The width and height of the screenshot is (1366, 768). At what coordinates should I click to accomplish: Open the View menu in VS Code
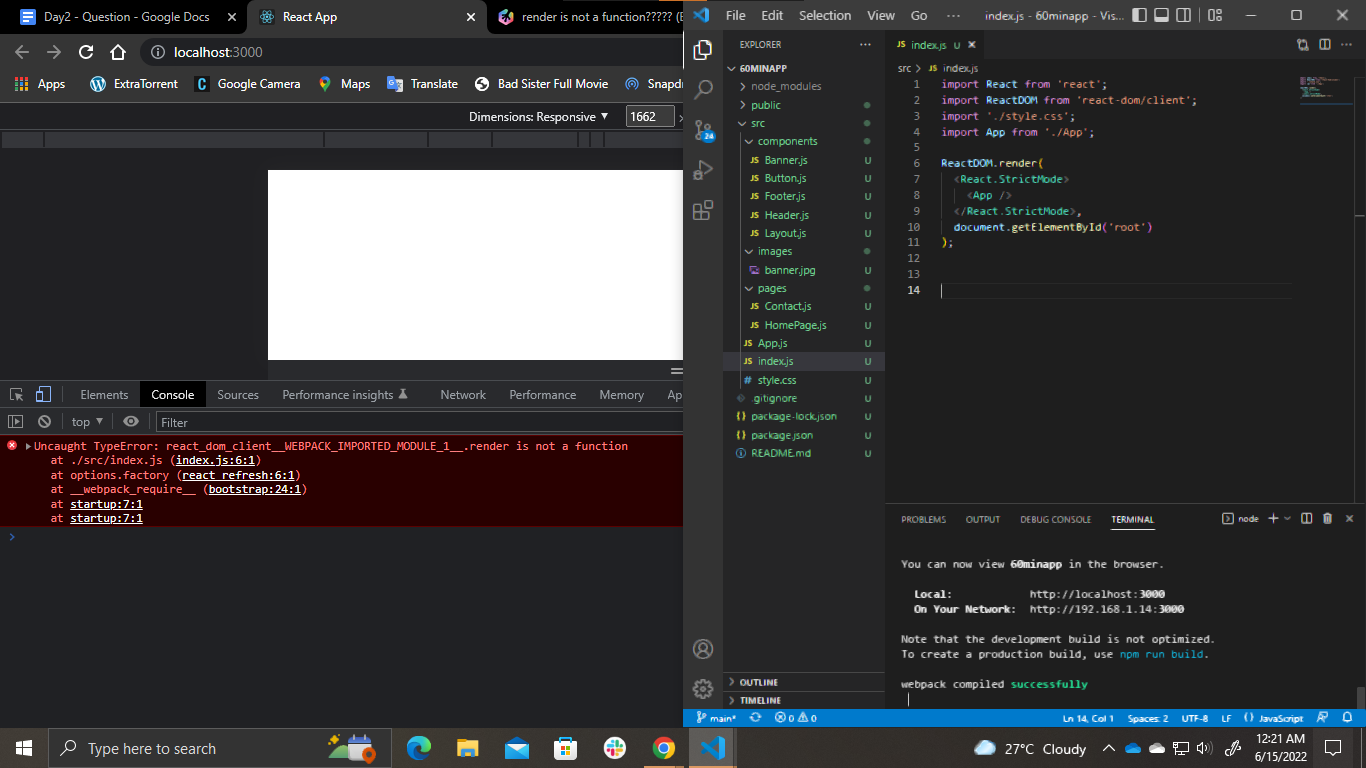coord(879,16)
